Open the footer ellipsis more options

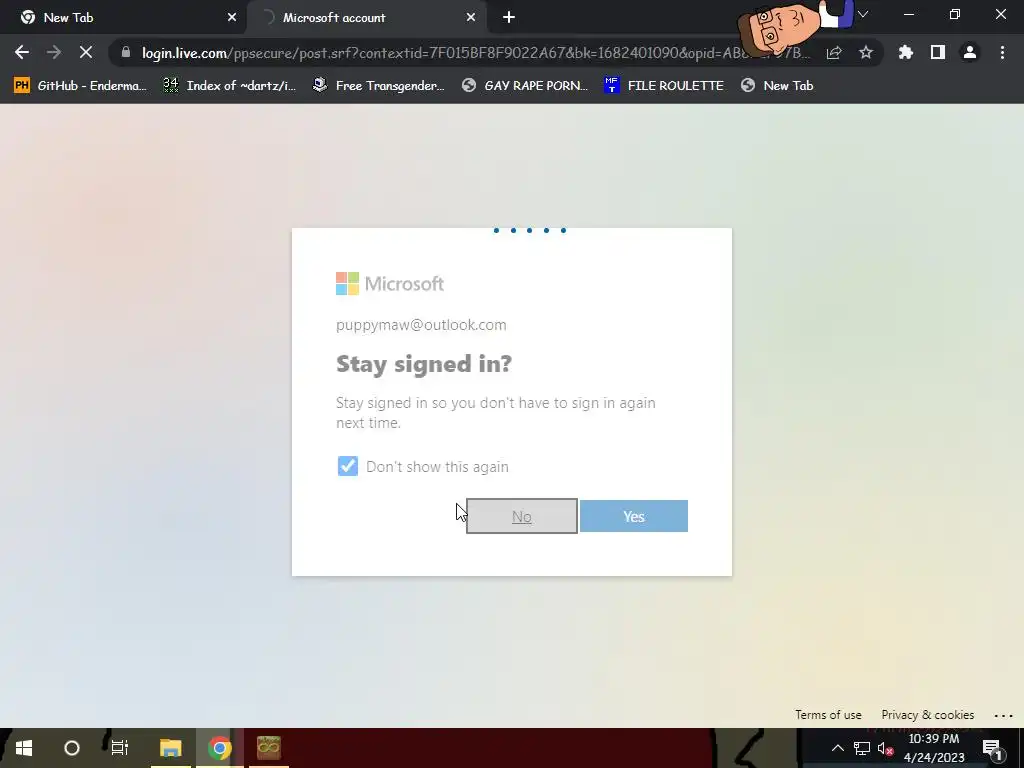click(1003, 716)
